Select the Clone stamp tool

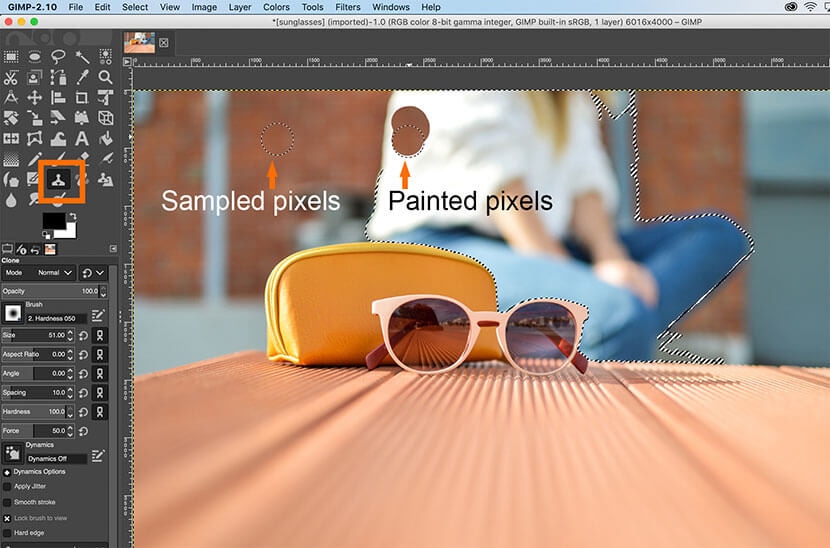[58, 180]
